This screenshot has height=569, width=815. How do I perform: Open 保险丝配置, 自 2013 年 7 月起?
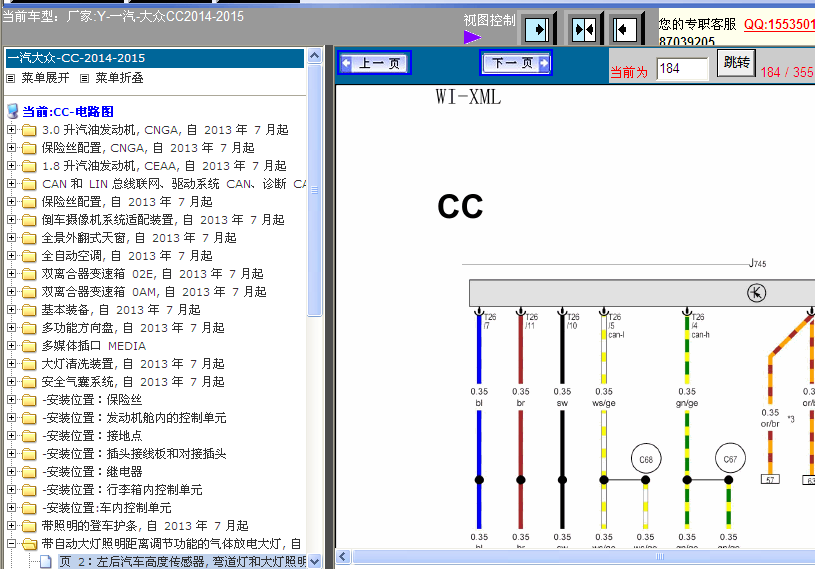click(127, 202)
